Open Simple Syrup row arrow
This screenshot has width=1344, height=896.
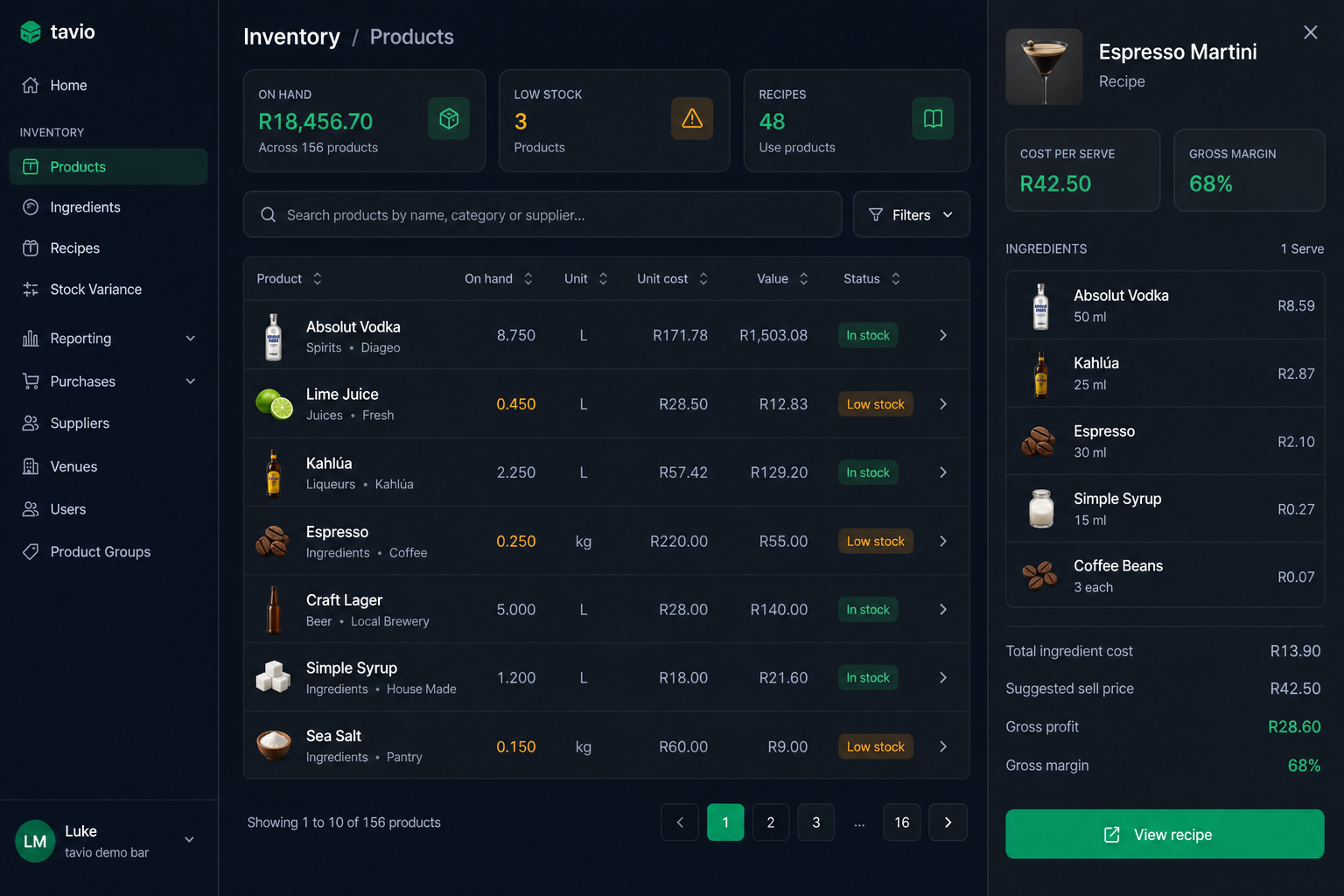pyautogui.click(x=943, y=678)
